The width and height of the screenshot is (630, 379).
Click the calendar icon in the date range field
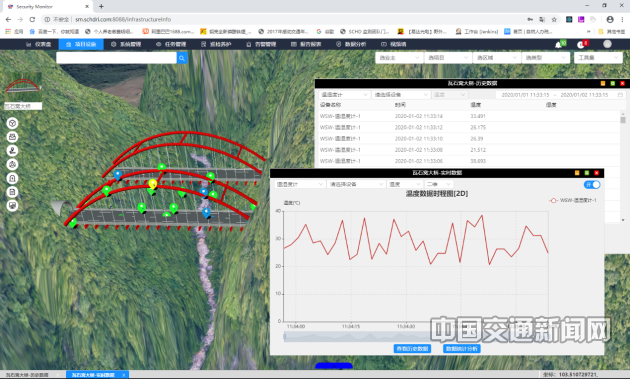620,95
